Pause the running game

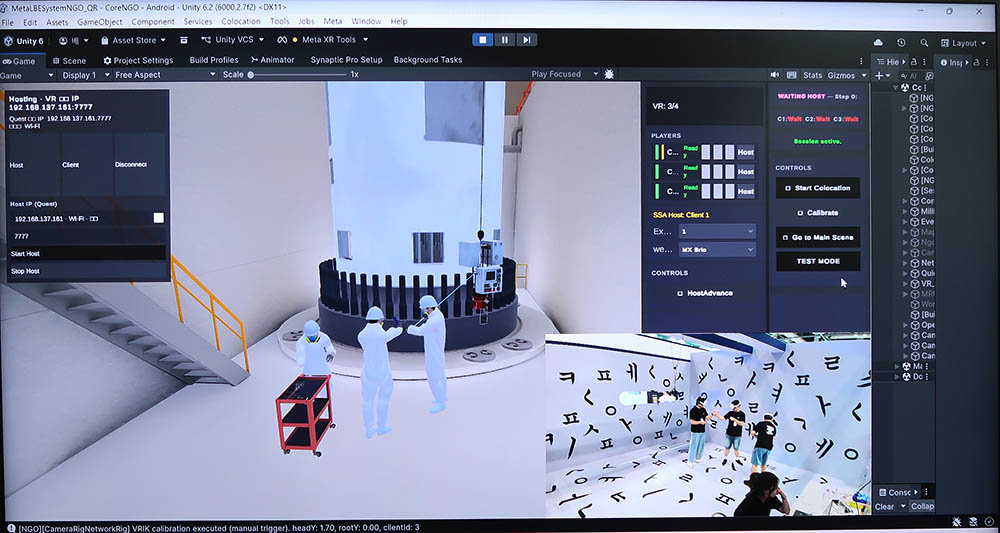click(x=504, y=40)
